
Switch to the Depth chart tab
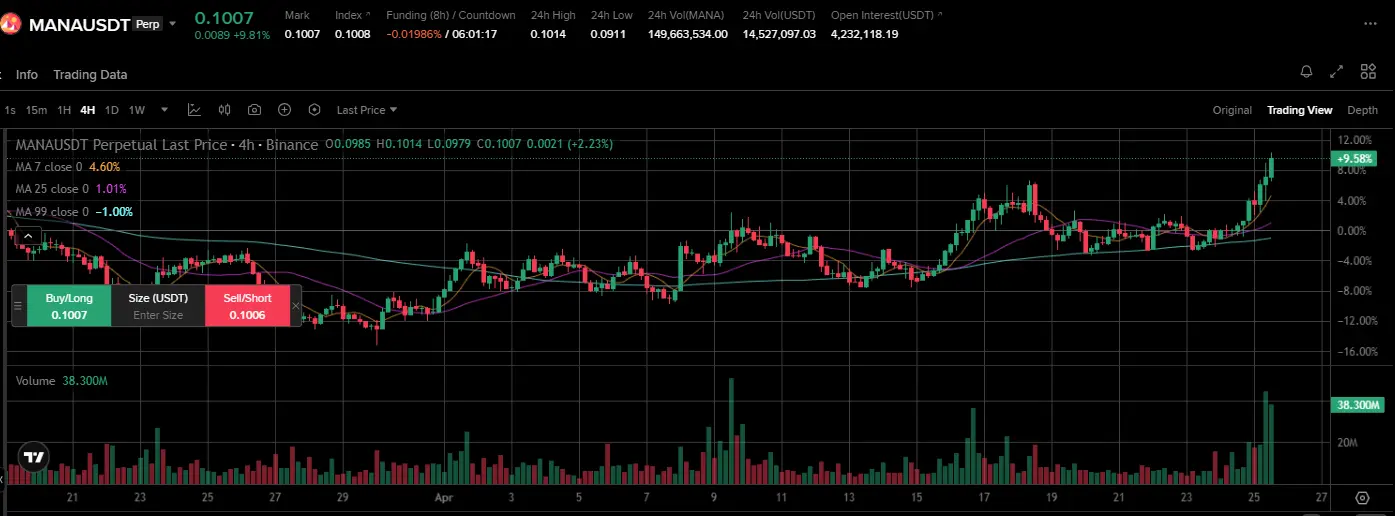1362,110
